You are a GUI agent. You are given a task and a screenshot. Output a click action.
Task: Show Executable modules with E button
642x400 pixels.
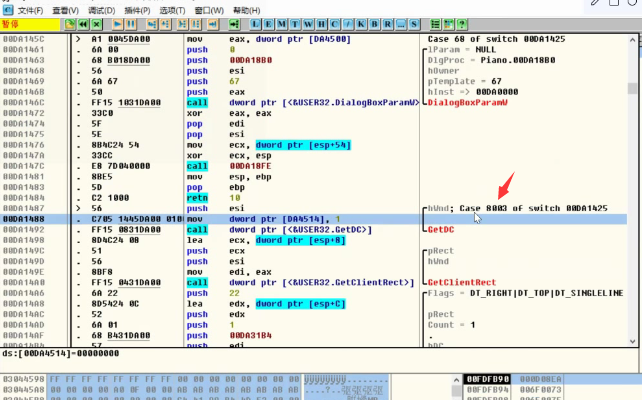click(x=268, y=25)
